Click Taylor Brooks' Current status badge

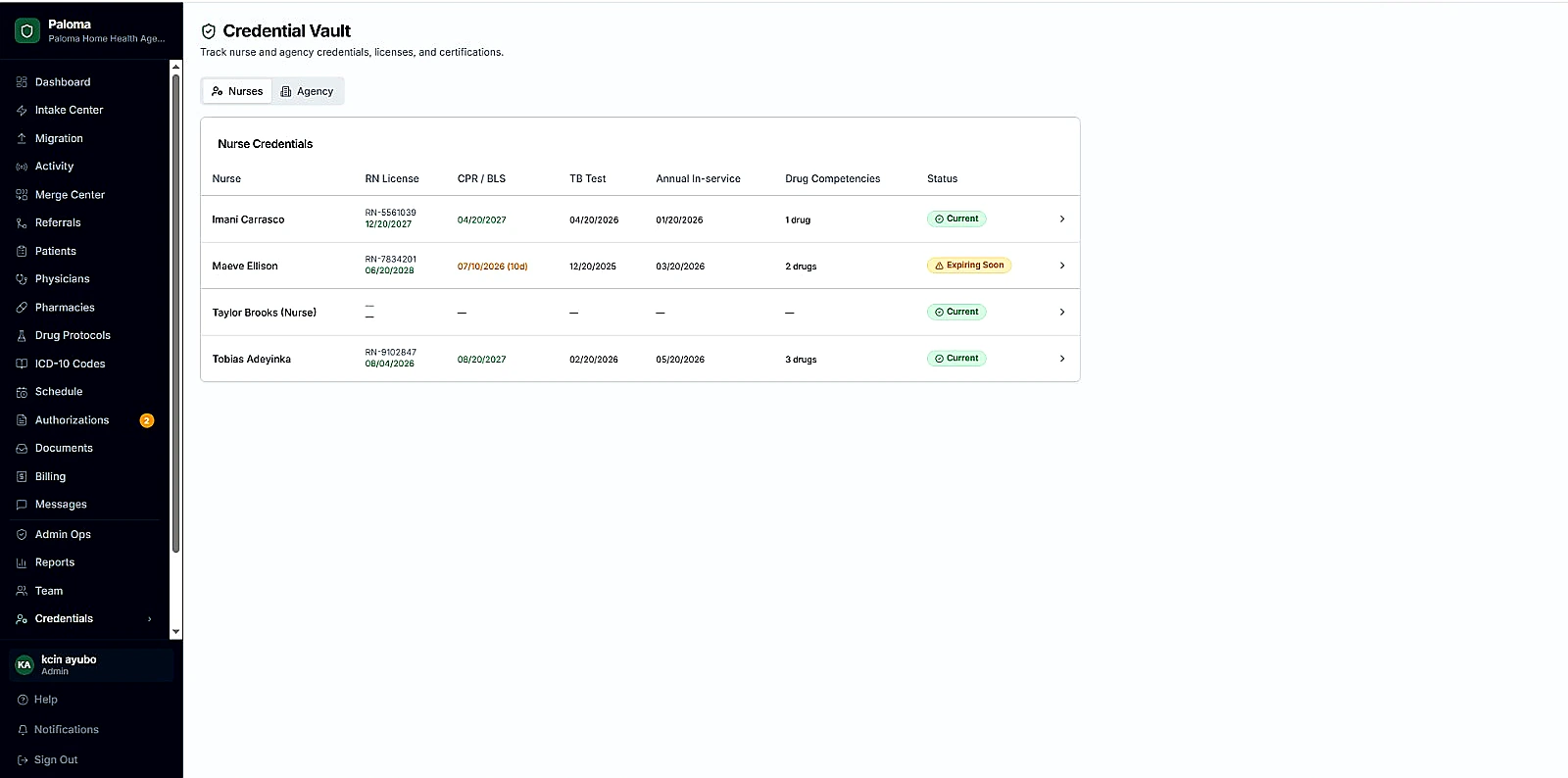(956, 313)
